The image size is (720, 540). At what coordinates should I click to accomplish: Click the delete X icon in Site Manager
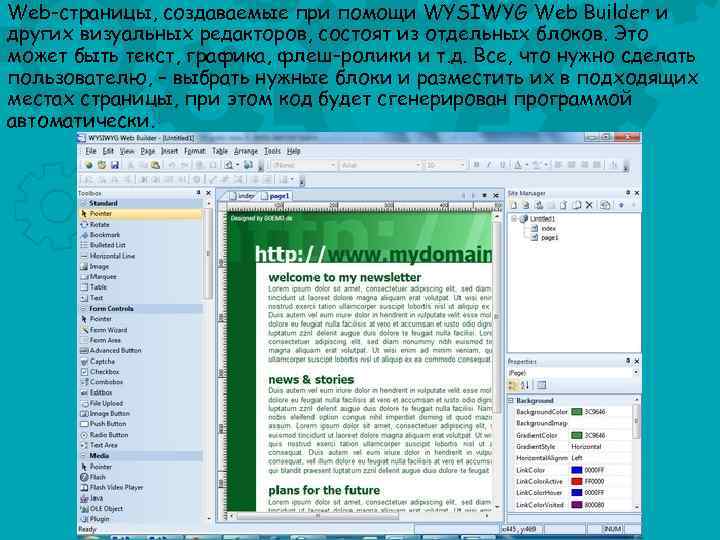click(x=589, y=205)
